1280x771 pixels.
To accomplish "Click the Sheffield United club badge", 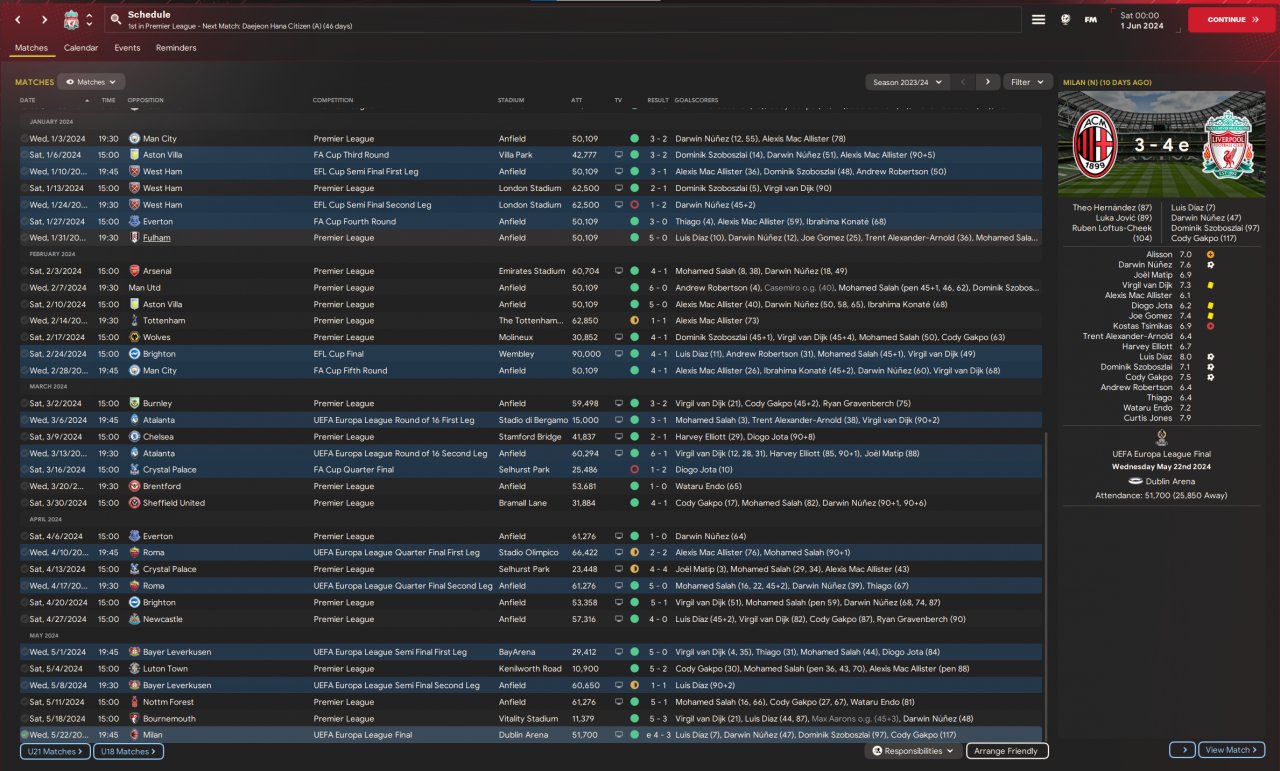I will (x=135, y=503).
